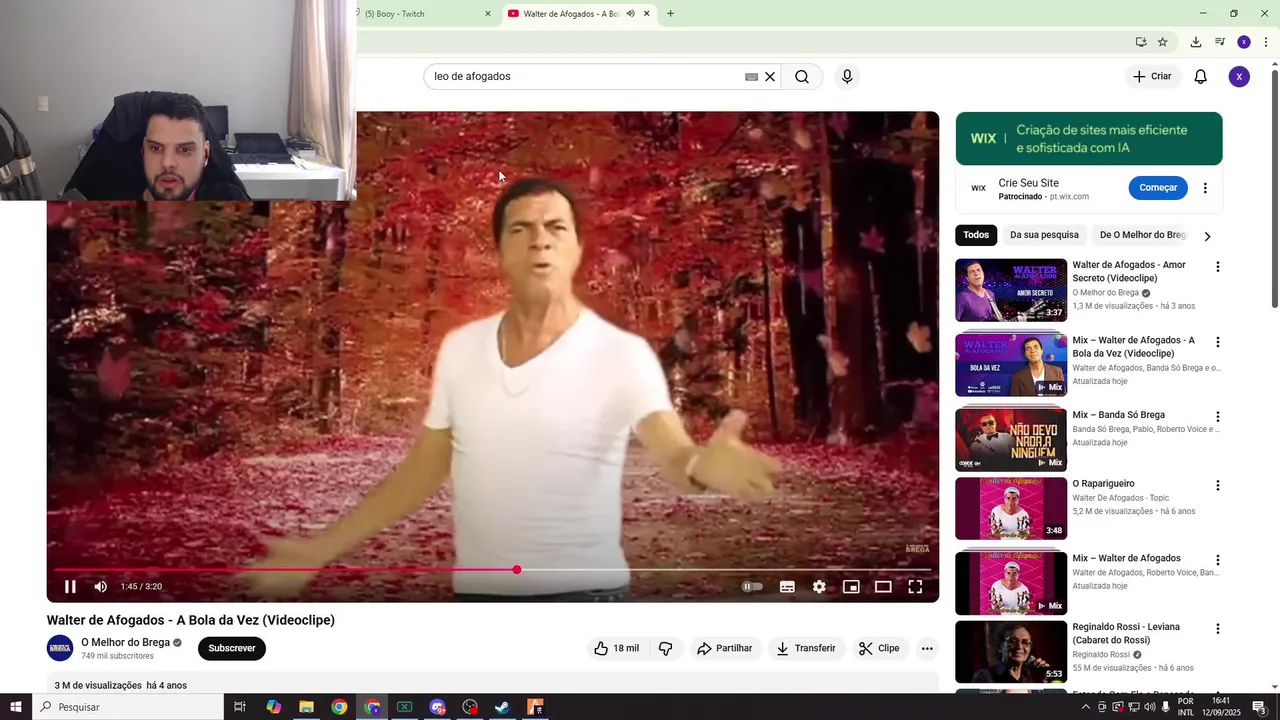
Task: Open Amor Secreto video thumbnail
Action: 1011,290
